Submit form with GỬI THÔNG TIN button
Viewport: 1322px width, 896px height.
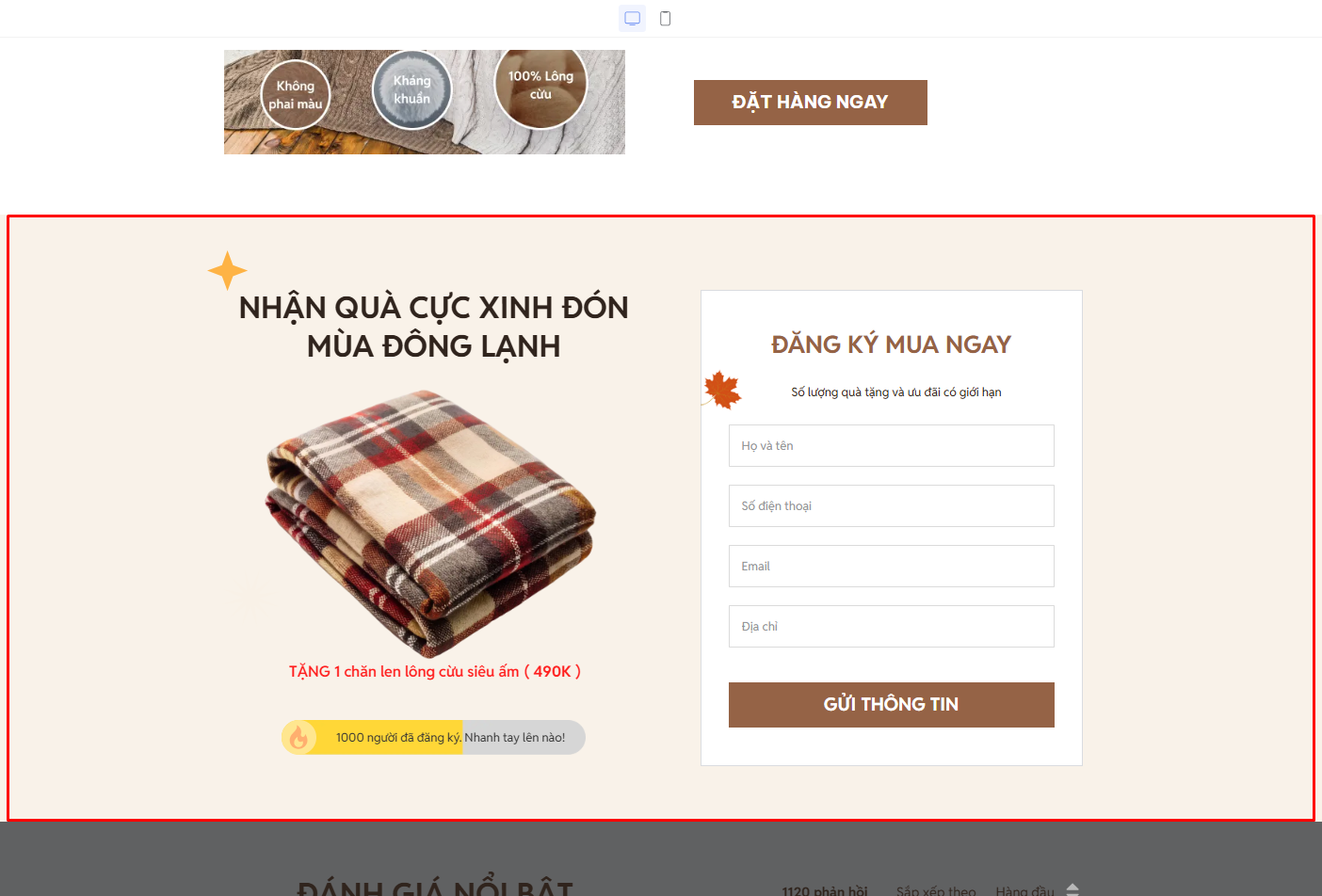pos(892,705)
